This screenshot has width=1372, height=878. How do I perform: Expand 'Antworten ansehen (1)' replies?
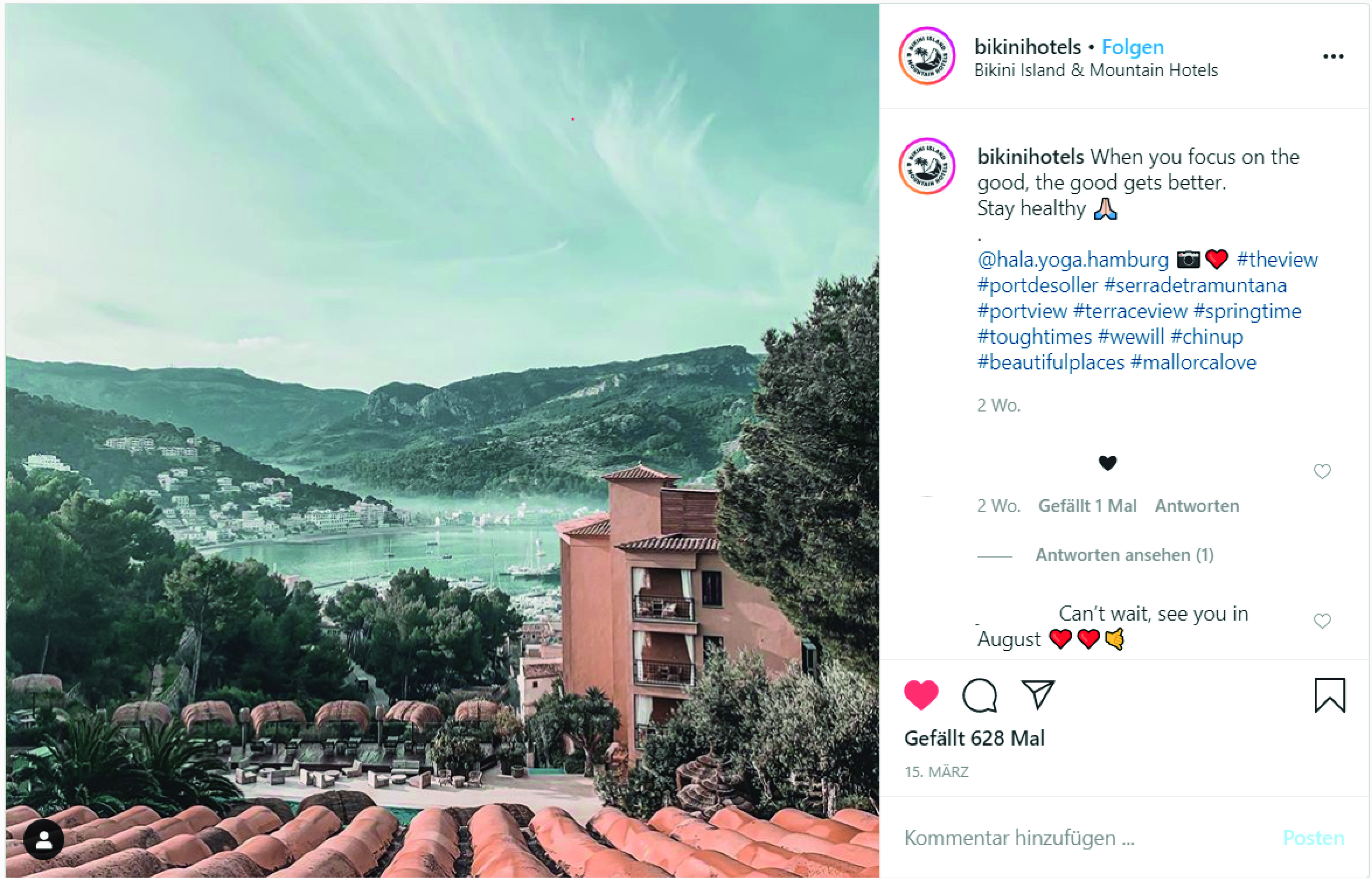1124,555
